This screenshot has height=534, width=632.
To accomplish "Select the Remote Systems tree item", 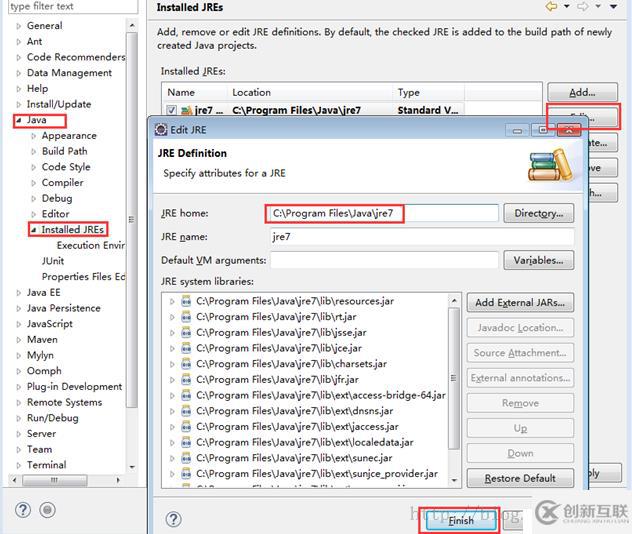I will click(x=64, y=402).
